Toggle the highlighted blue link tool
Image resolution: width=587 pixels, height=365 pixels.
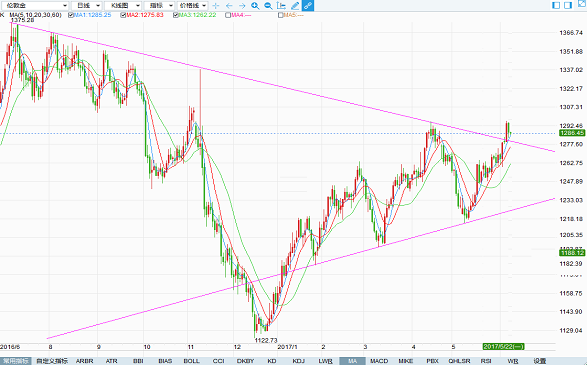tap(308, 6)
